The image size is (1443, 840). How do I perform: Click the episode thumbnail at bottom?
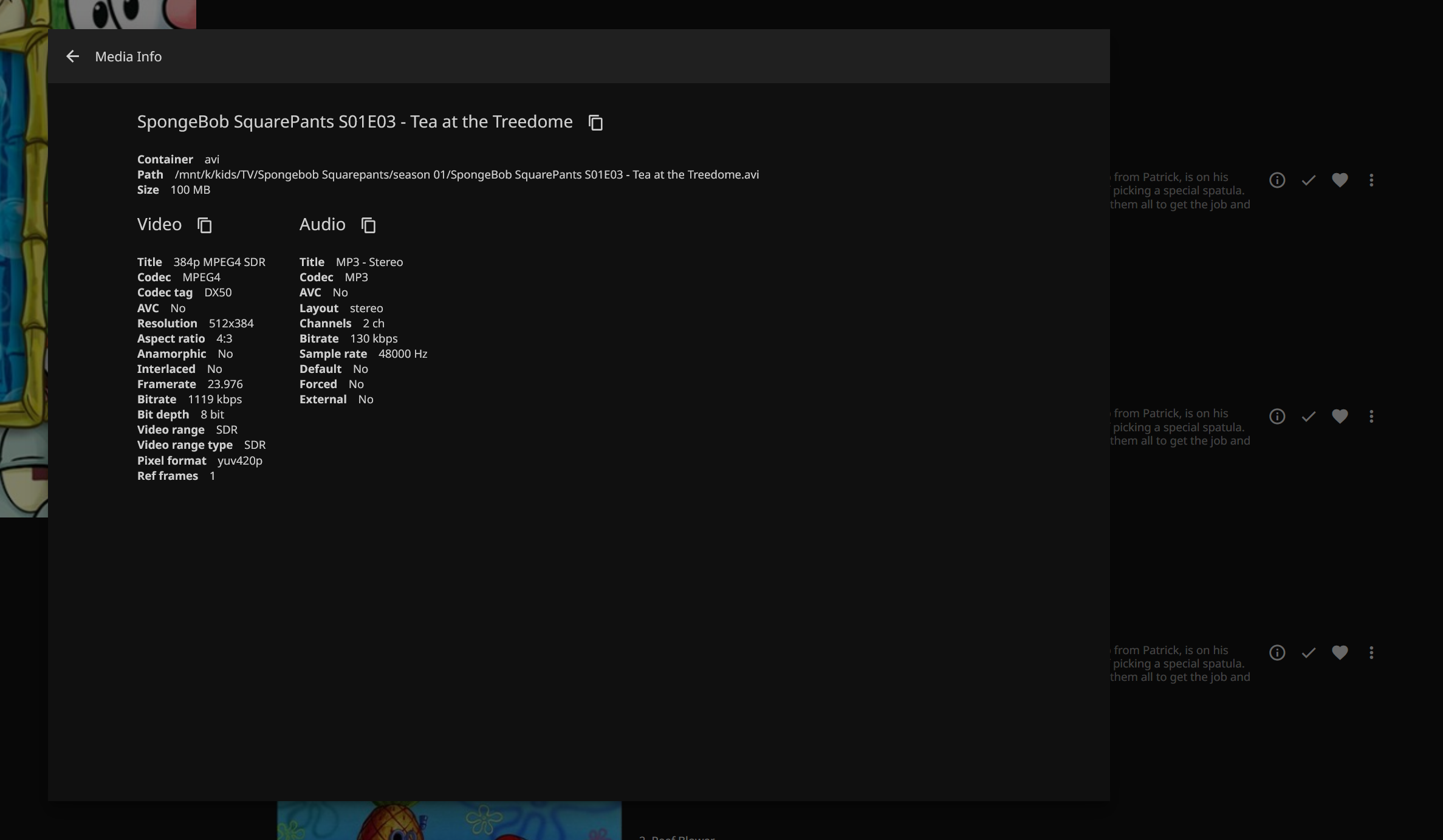tap(449, 820)
